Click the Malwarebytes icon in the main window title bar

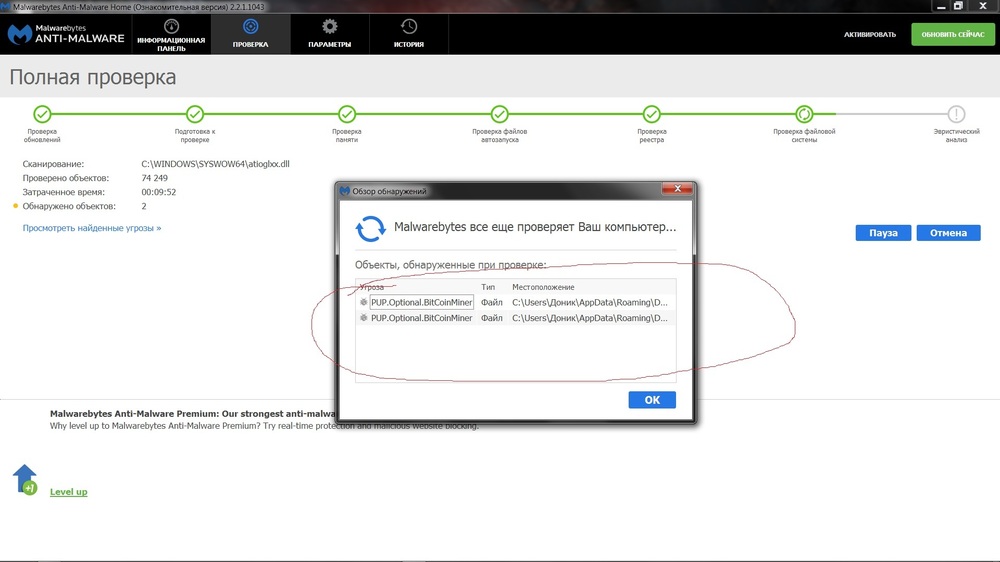click(6, 6)
